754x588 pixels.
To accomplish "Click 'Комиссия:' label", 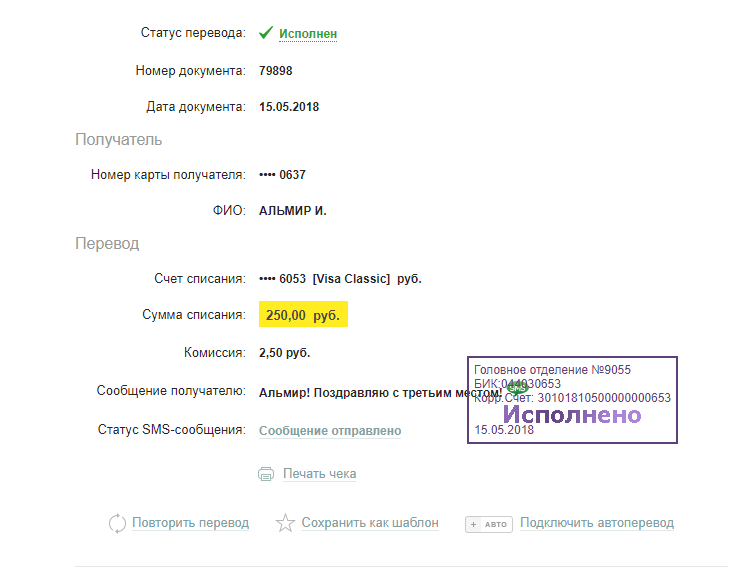I will [x=214, y=352].
